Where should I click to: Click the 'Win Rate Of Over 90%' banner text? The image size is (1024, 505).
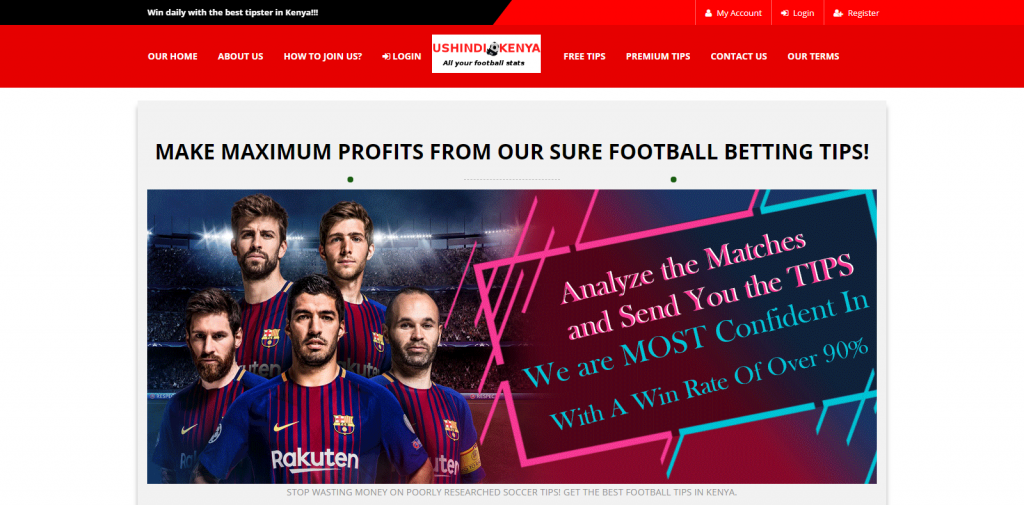(x=709, y=385)
